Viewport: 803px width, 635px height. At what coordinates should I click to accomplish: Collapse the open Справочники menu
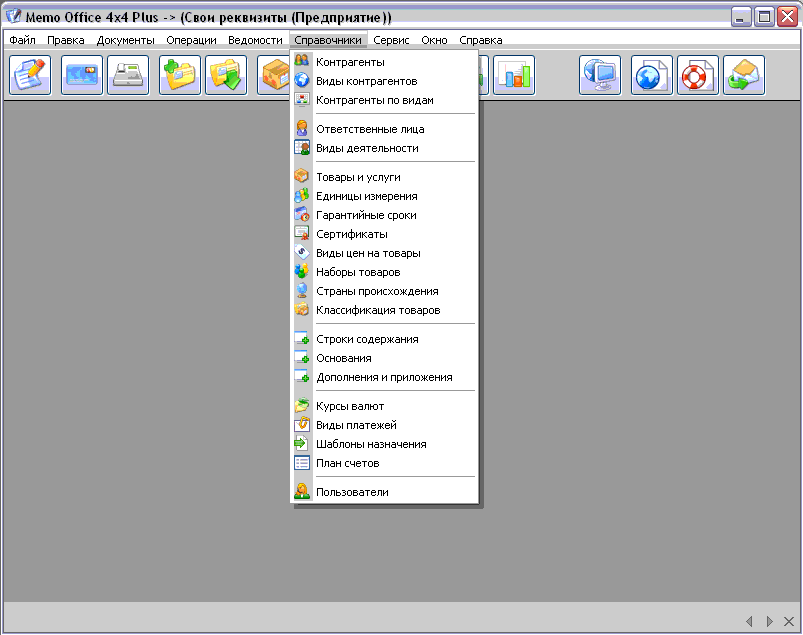click(x=328, y=40)
